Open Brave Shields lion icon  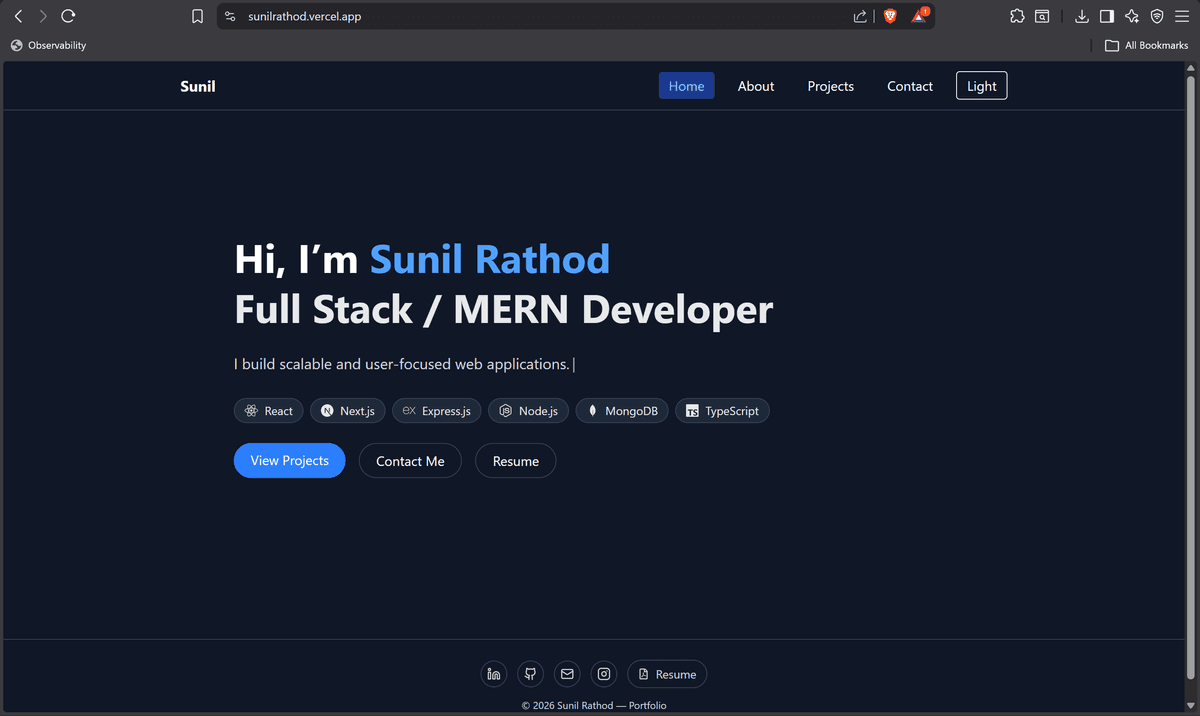click(x=889, y=16)
